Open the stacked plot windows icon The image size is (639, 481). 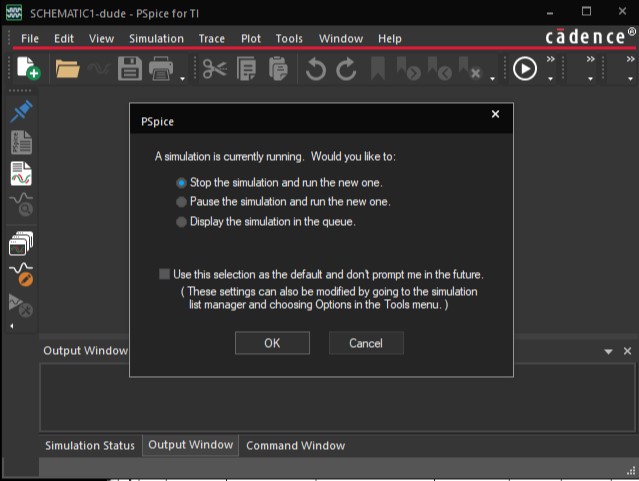pyautogui.click(x=21, y=243)
